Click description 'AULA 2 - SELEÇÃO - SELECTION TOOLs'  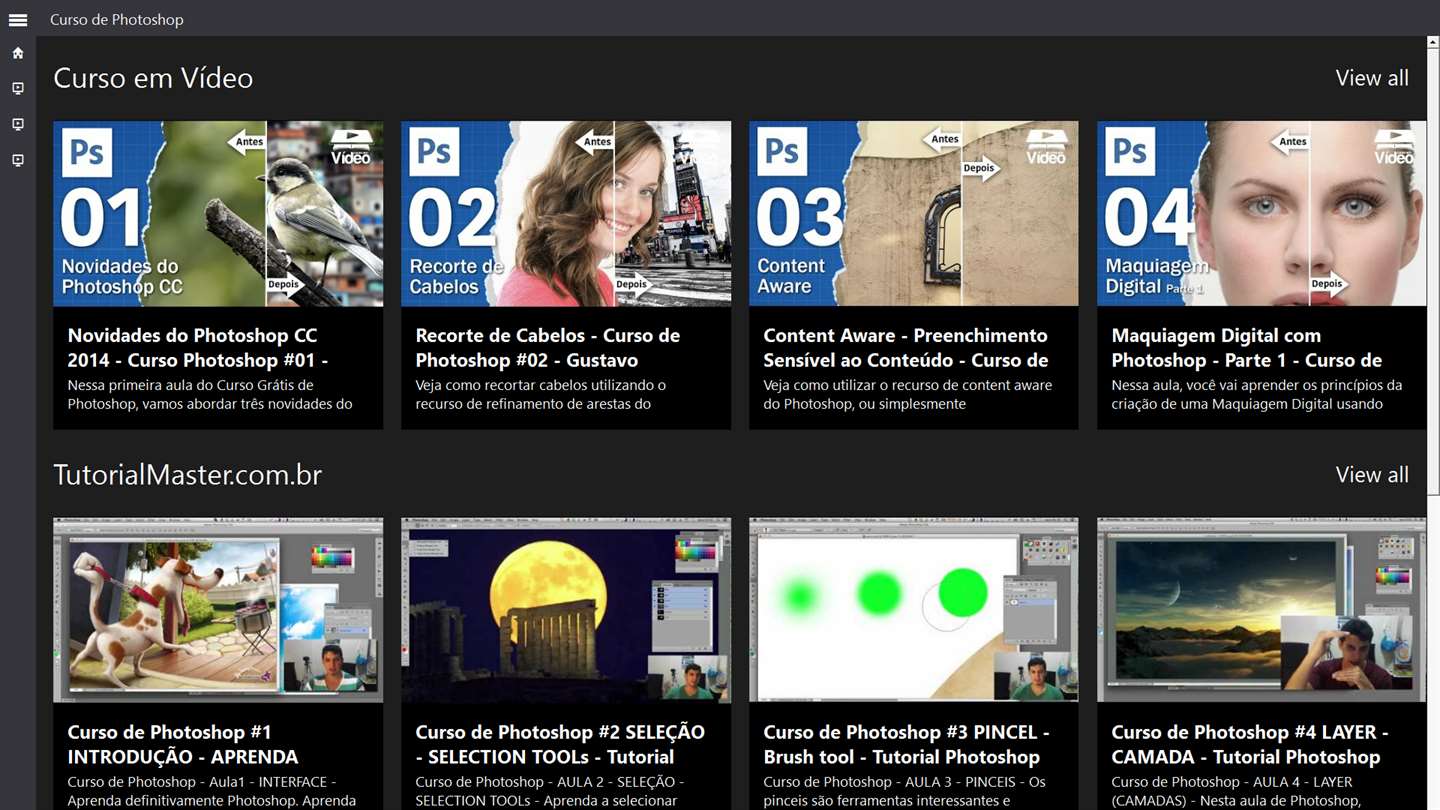point(550,791)
